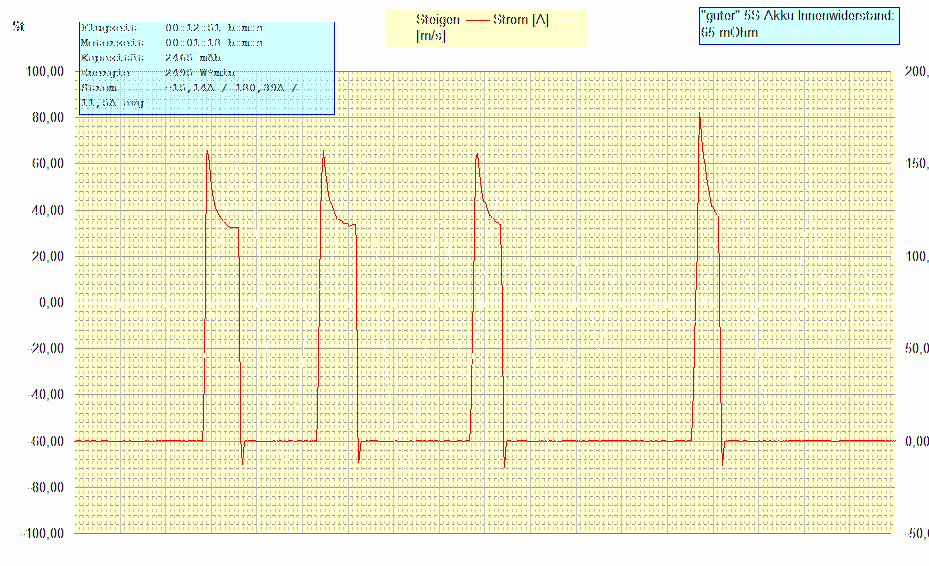Click the 0,00 label on left axis

(49, 302)
